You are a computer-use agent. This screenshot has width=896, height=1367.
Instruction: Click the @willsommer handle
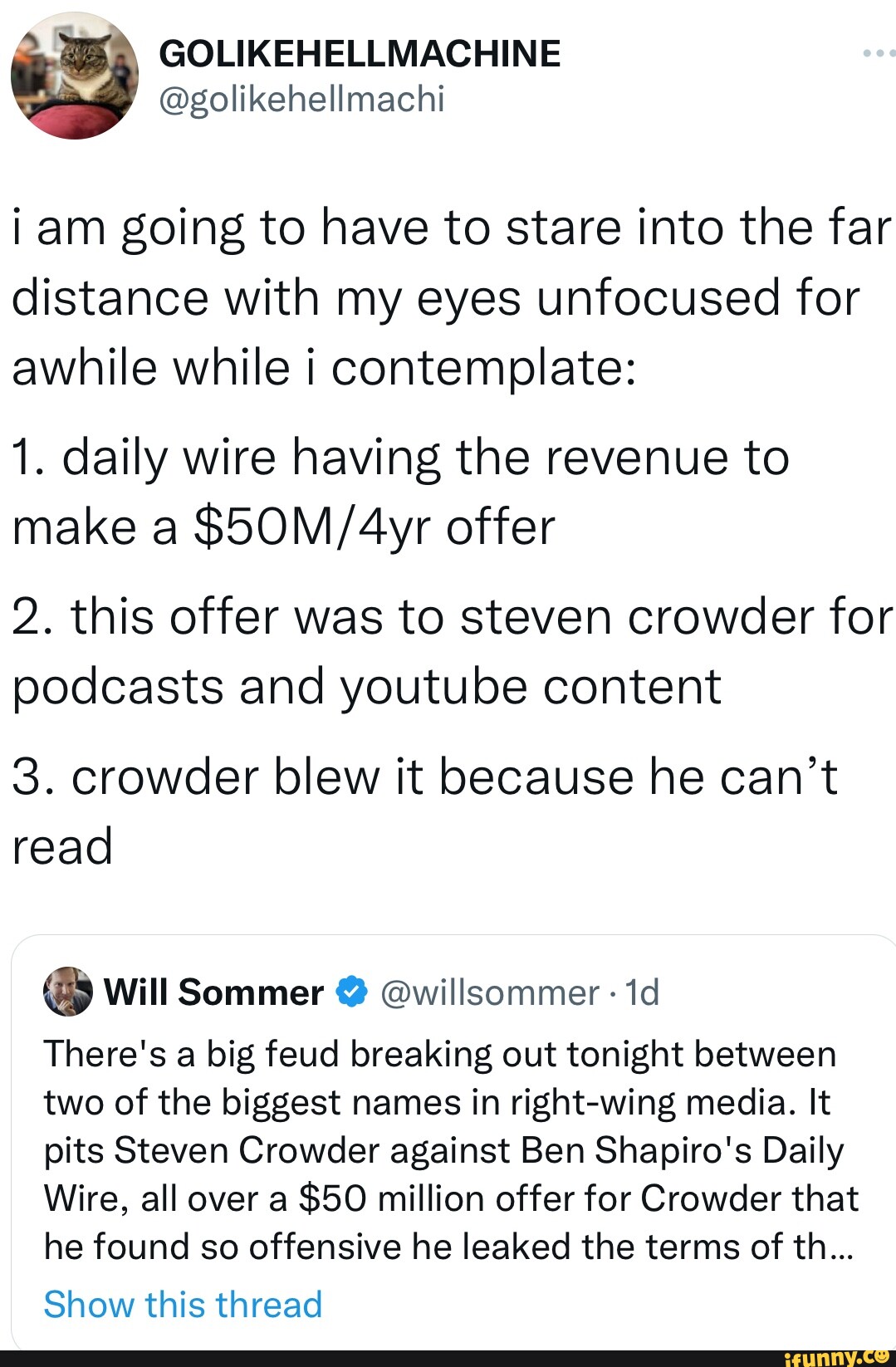click(489, 992)
